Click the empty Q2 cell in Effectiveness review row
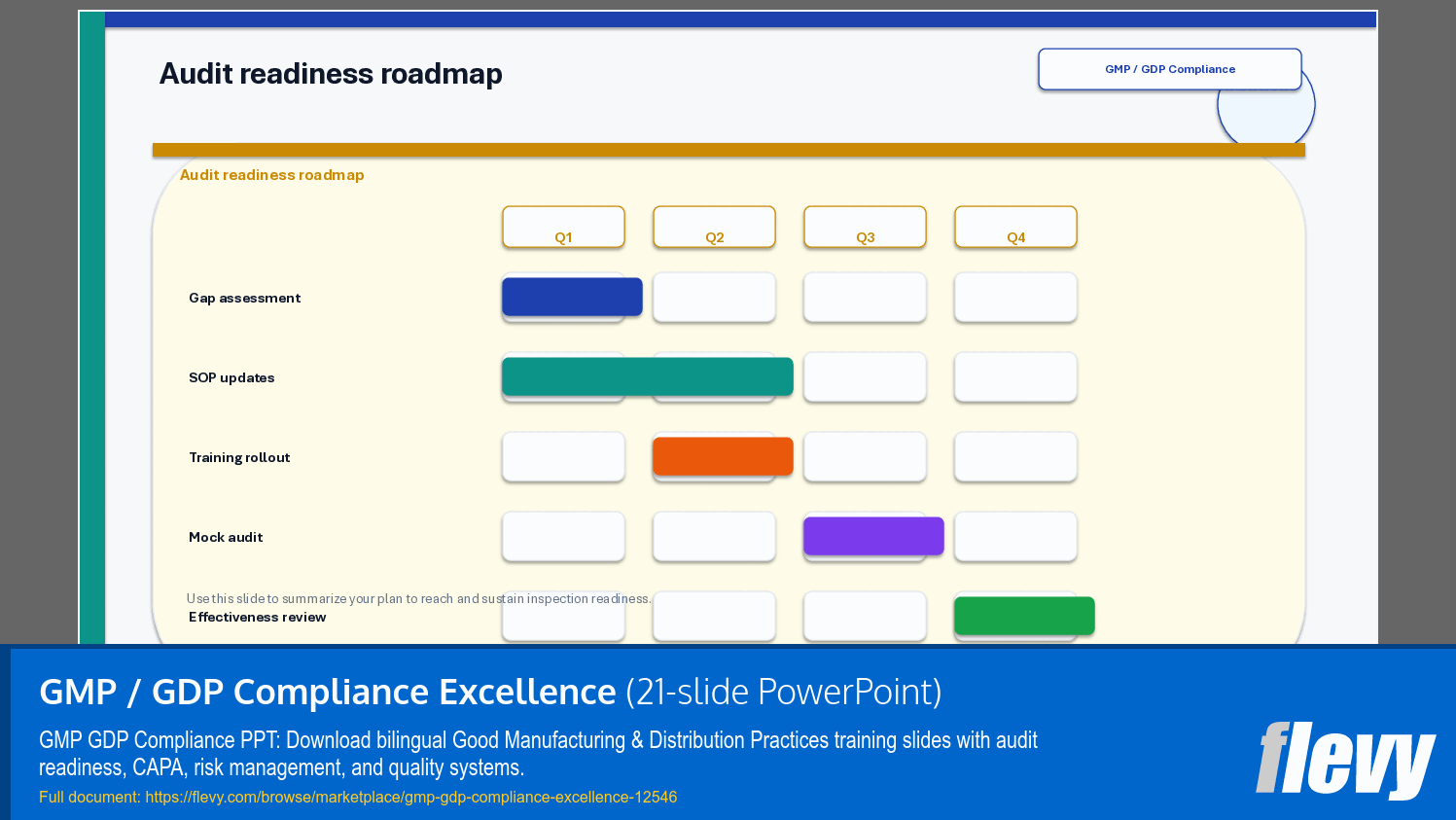 point(714,616)
